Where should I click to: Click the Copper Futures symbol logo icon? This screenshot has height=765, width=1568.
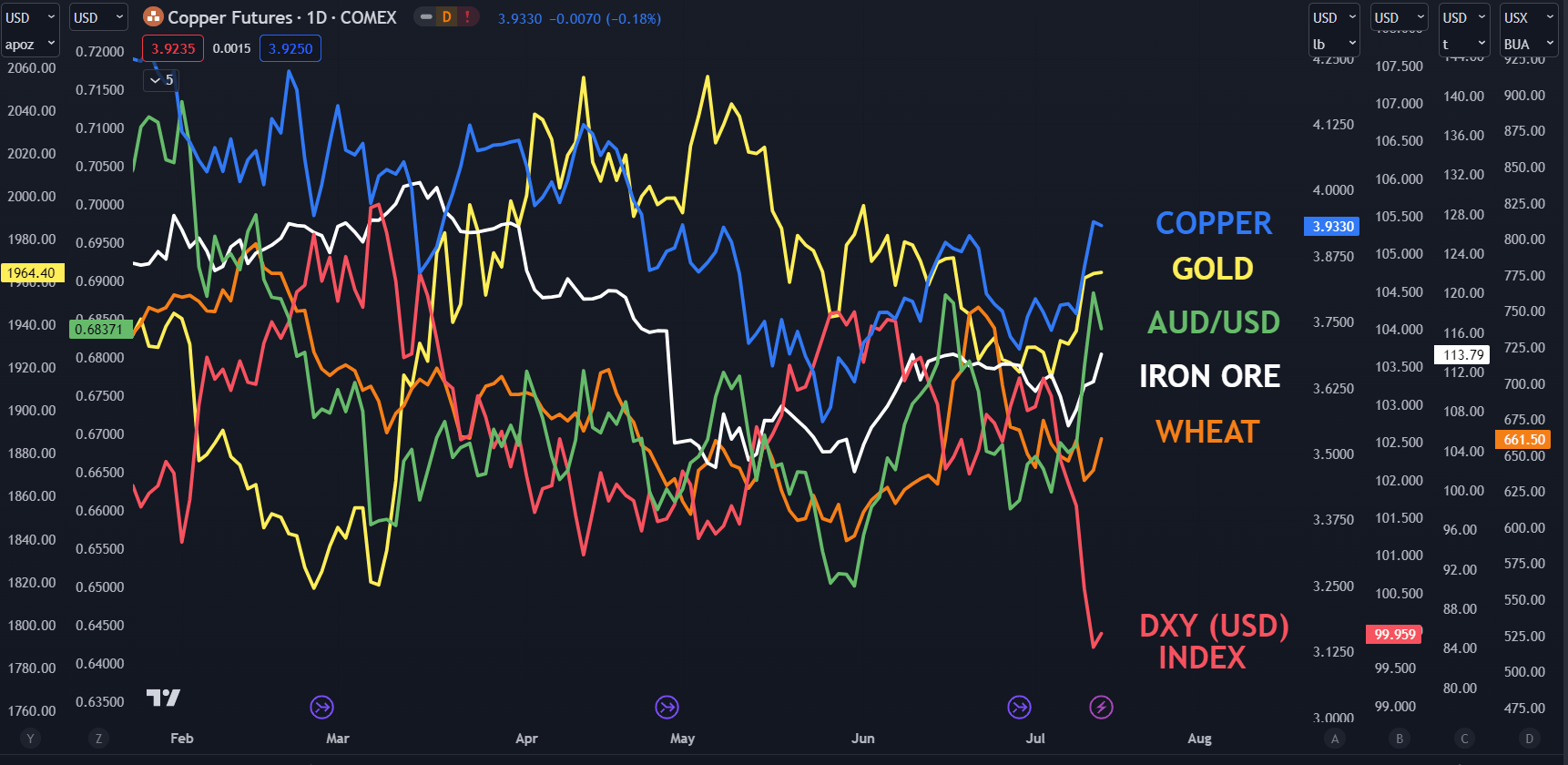[x=154, y=17]
